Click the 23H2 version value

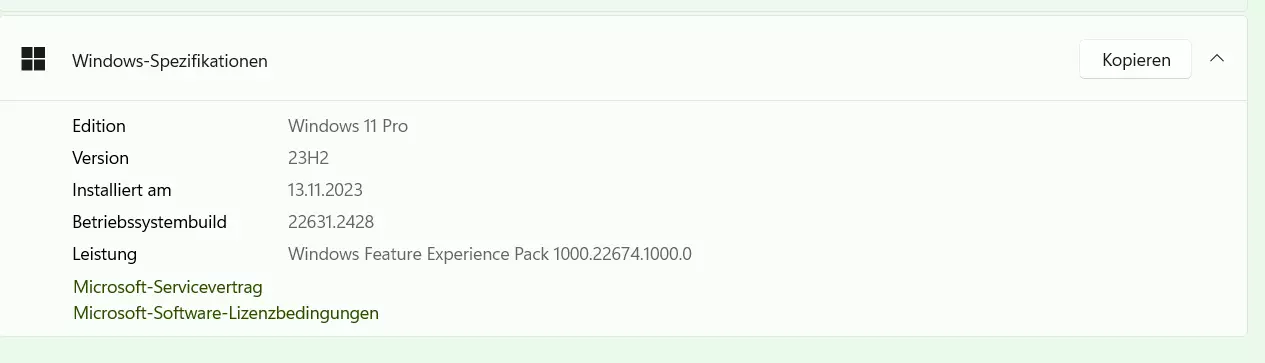309,158
